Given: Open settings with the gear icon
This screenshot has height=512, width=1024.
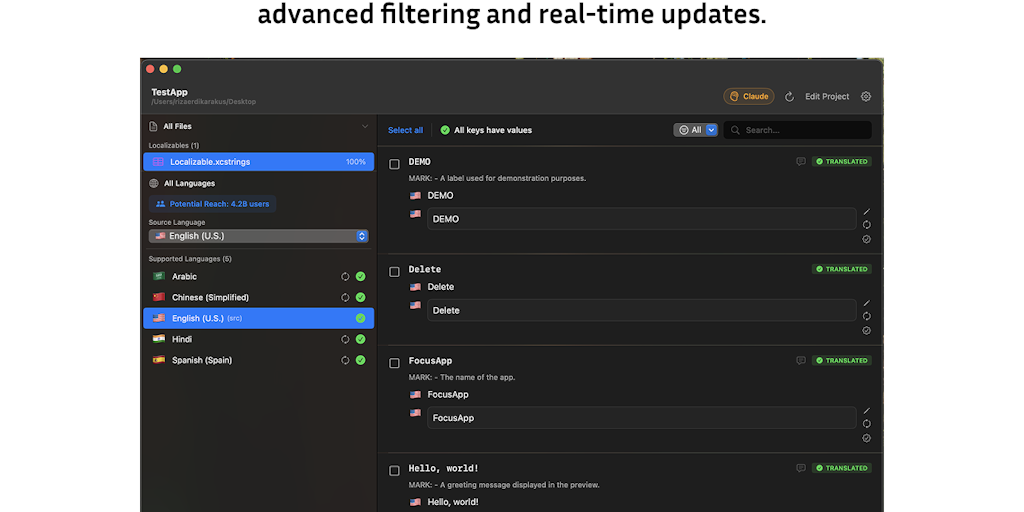Looking at the screenshot, I should 866,97.
